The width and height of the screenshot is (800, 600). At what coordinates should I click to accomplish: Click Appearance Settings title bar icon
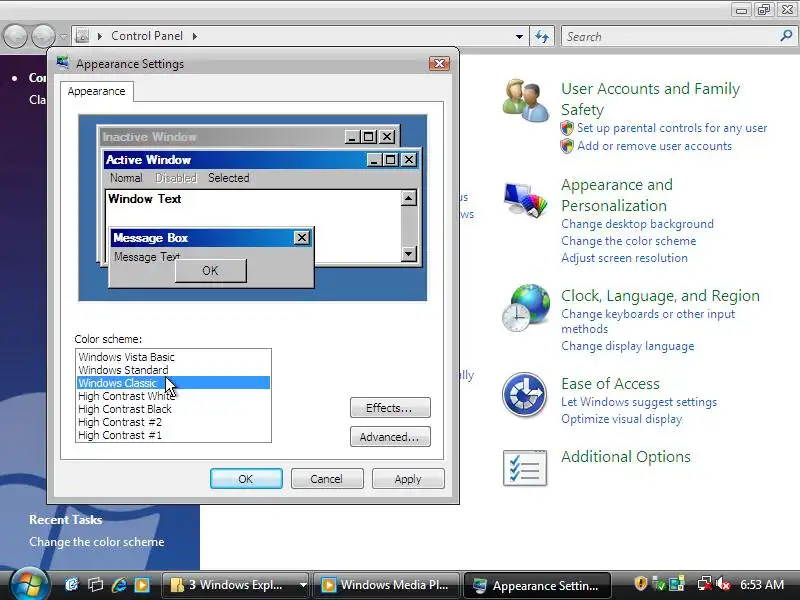coord(63,63)
